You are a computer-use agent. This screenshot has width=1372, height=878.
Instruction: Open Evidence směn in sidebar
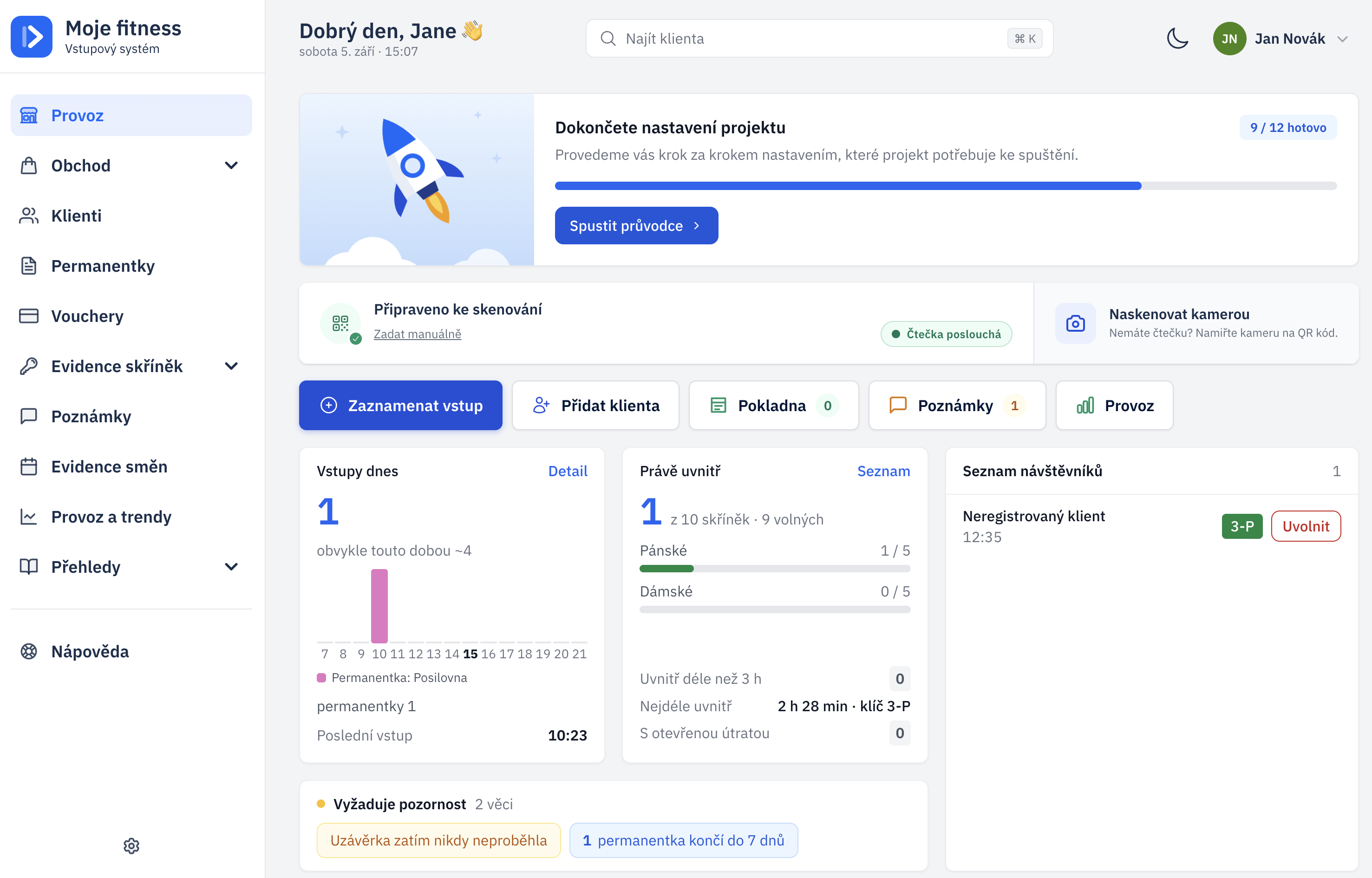coord(131,466)
